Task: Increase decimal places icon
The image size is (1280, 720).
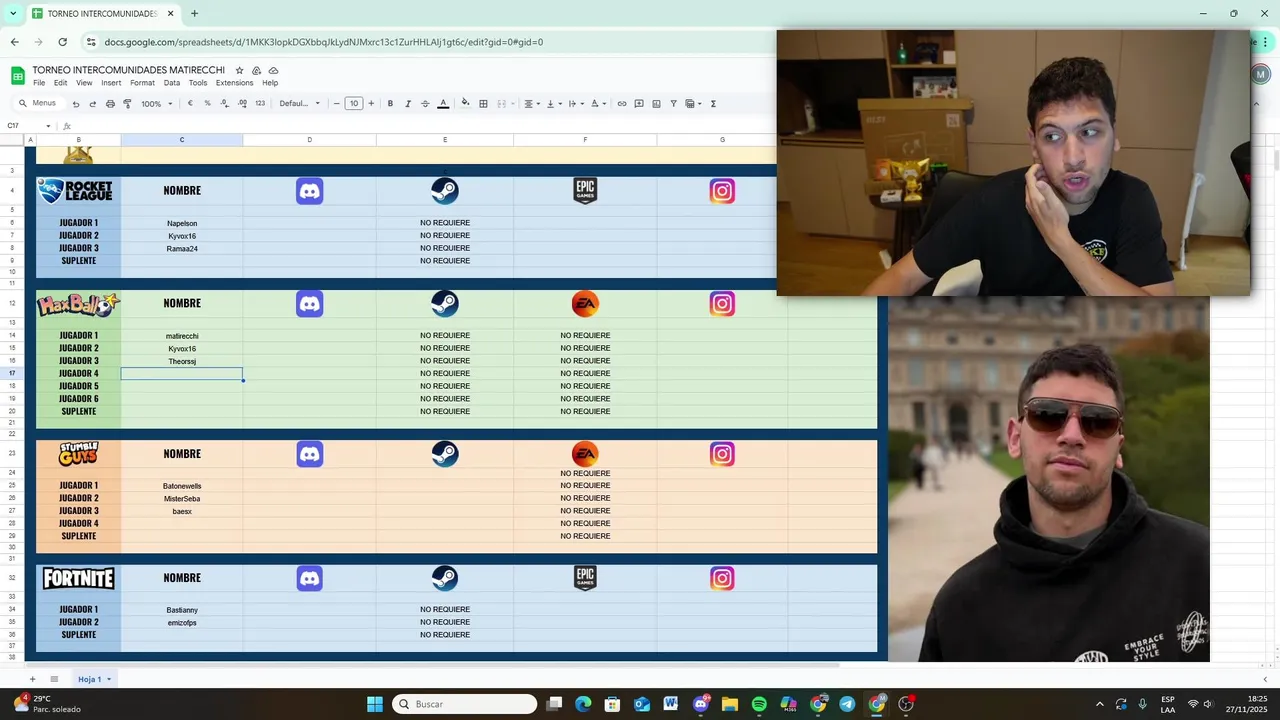Action: (243, 104)
